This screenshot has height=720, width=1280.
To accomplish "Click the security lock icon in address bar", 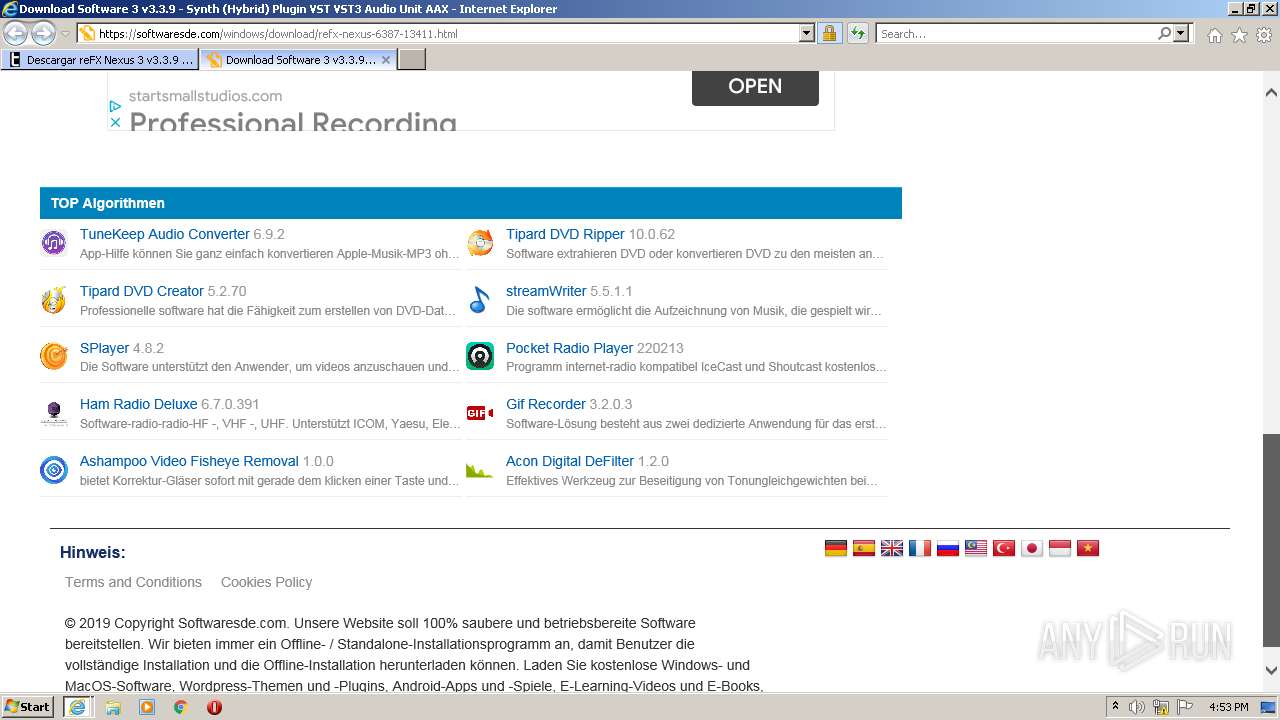I will 829,33.
